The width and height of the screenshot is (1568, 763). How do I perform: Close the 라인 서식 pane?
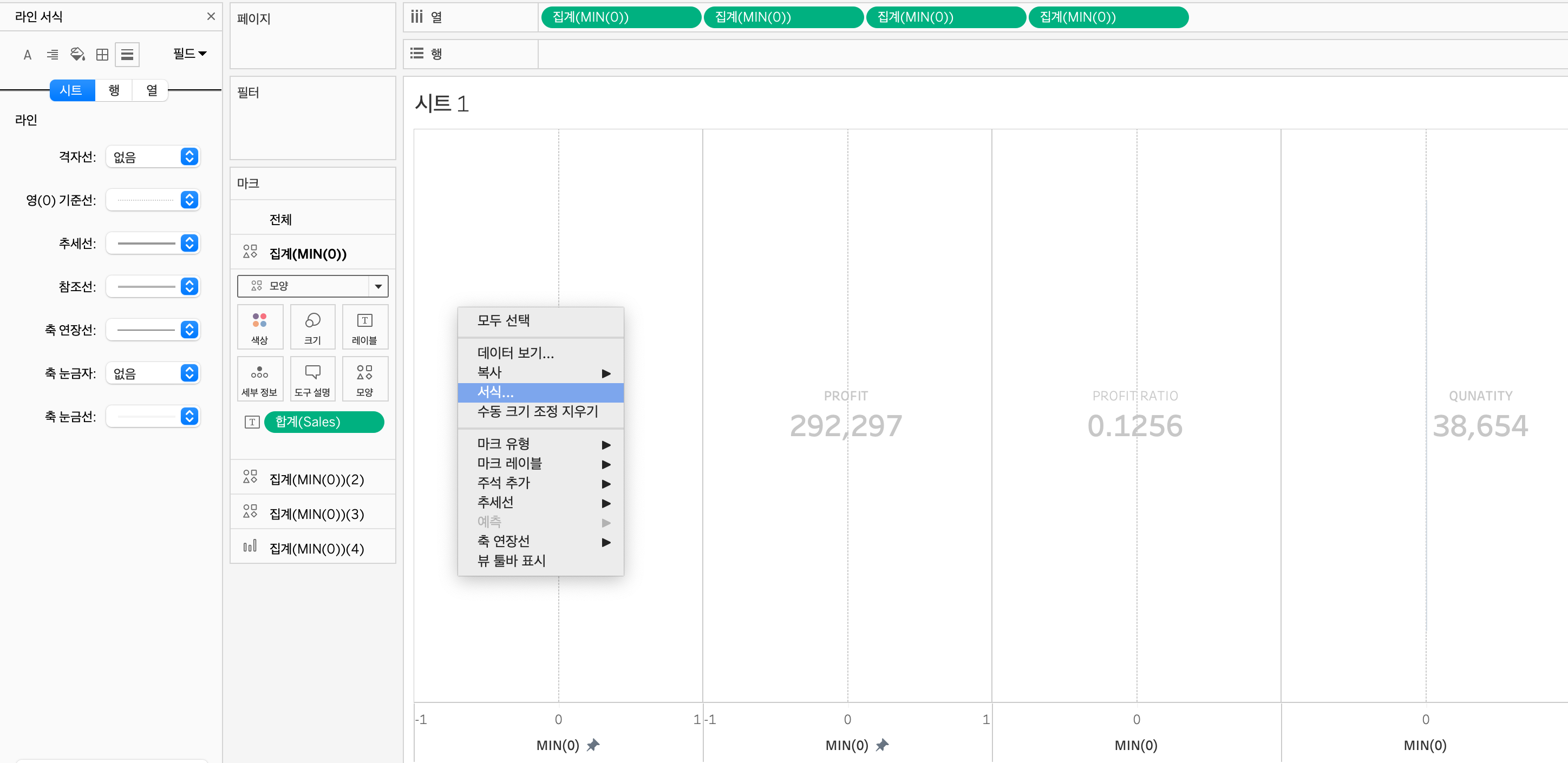211,16
